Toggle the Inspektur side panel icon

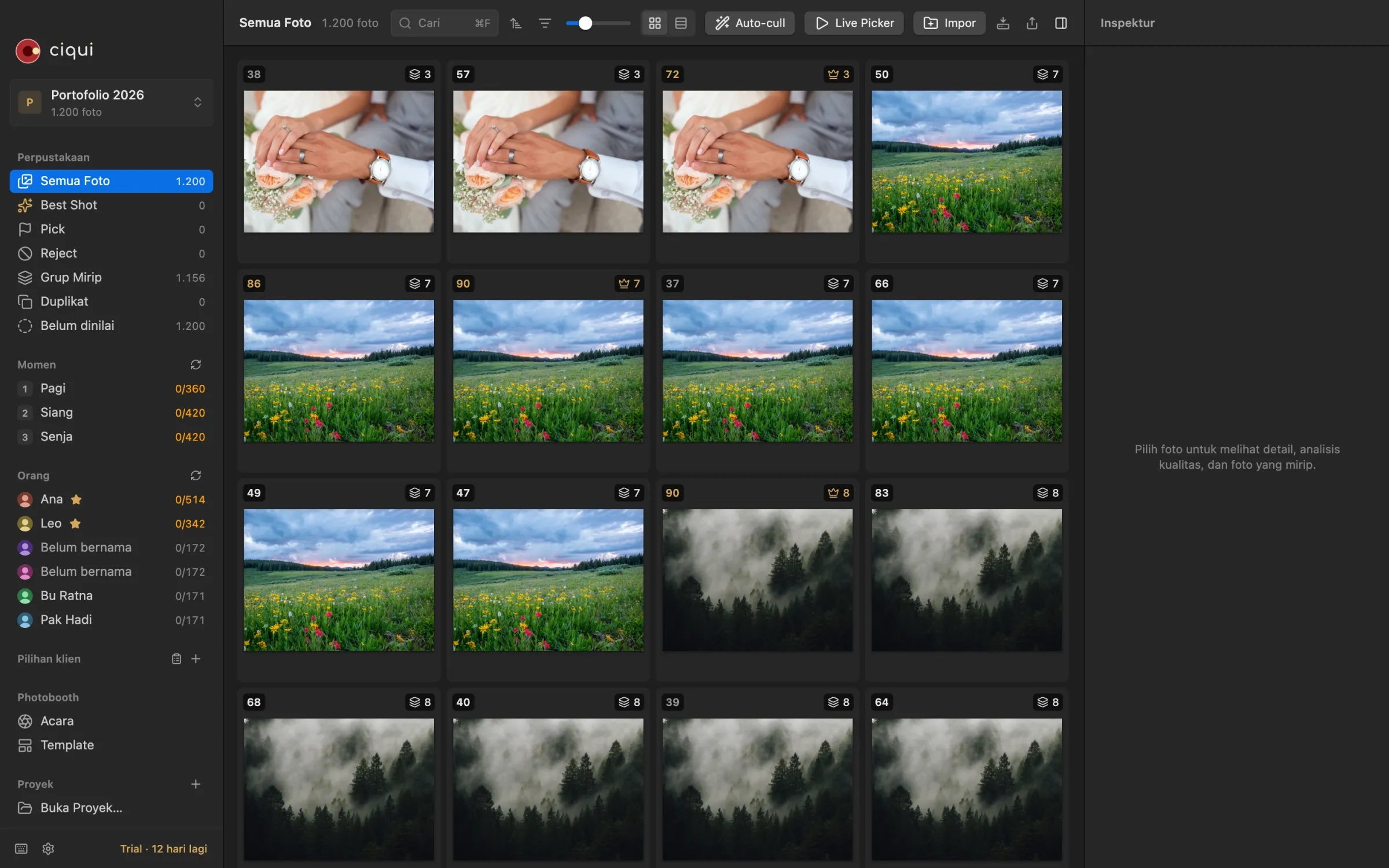coord(1061,23)
